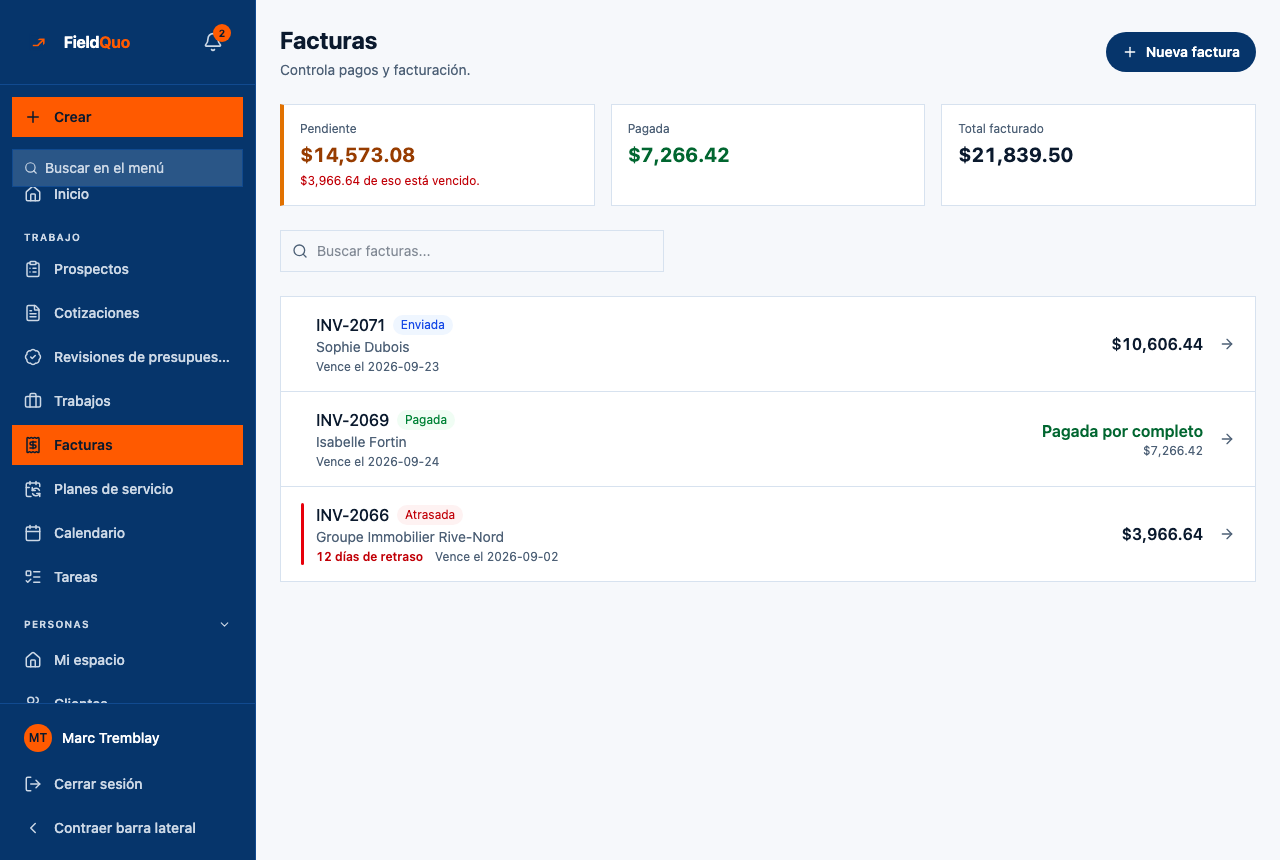Viewport: 1280px width, 860px height.
Task: Open the notifications bell icon
Action: click(213, 42)
